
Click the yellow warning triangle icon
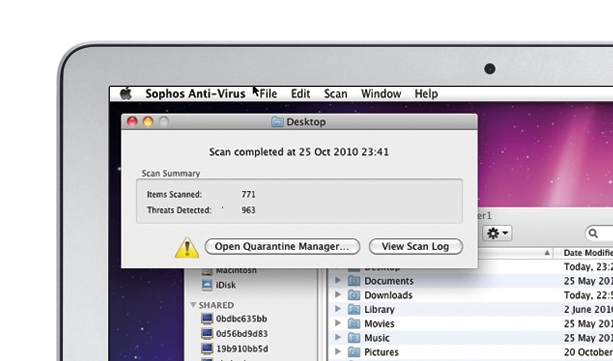coord(187,248)
